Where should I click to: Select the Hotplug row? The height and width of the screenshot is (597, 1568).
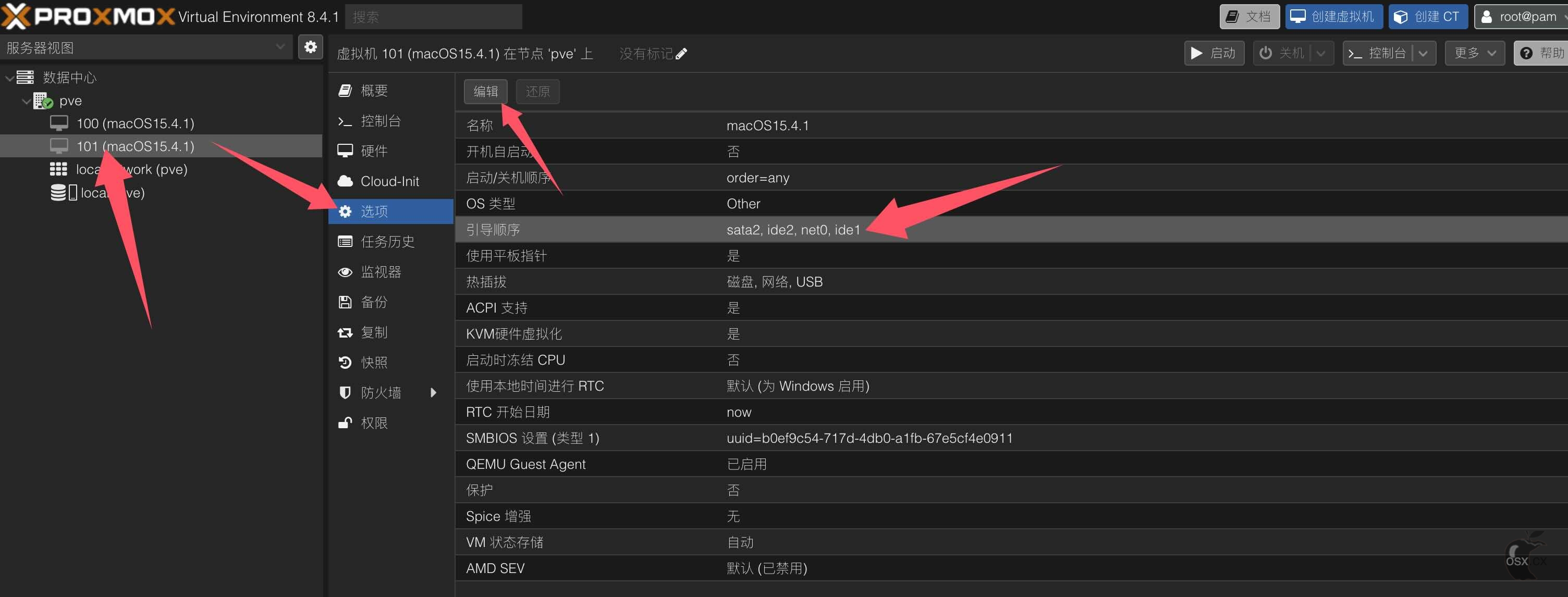pos(1011,282)
